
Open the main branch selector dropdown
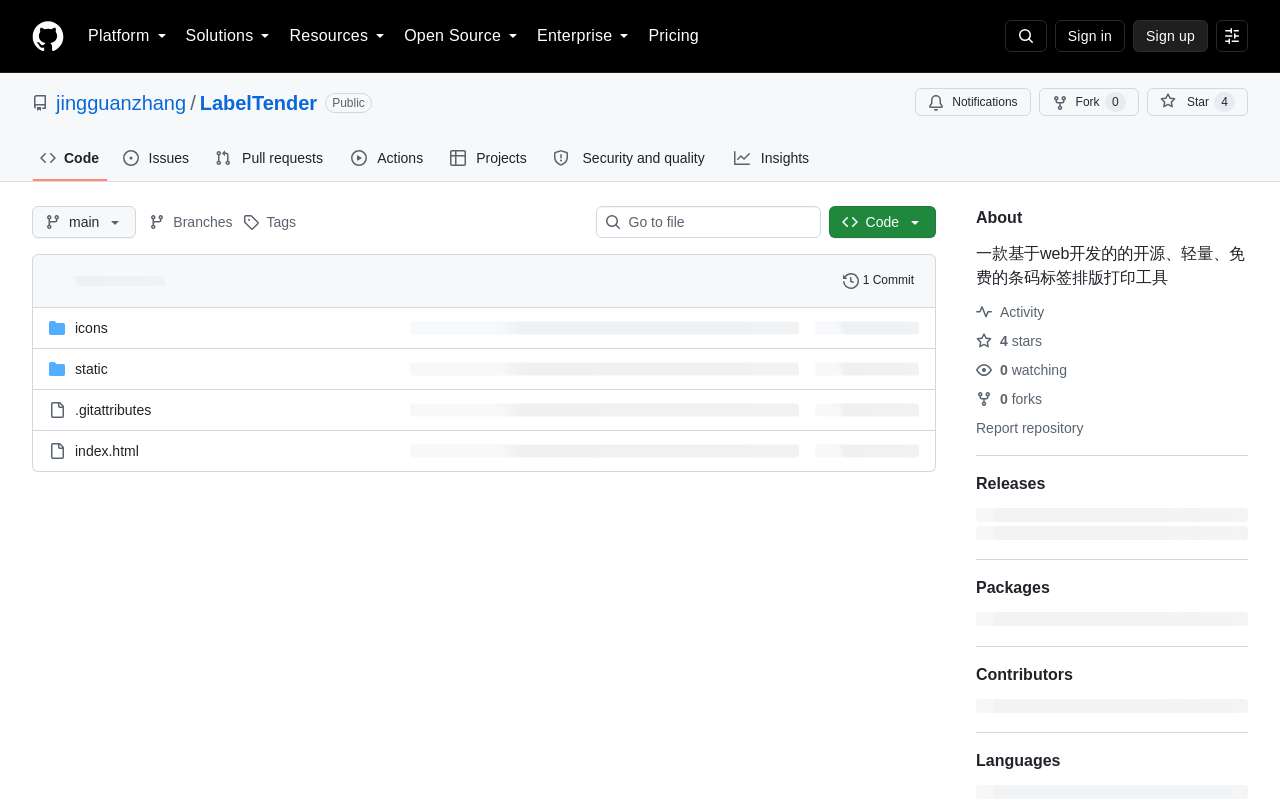(84, 222)
